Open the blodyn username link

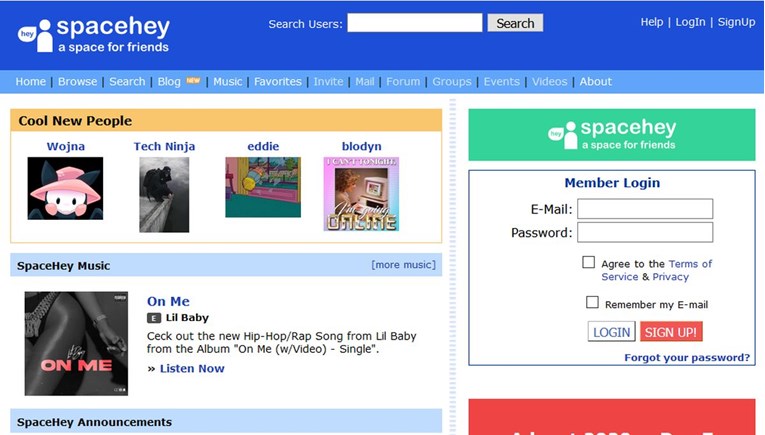click(362, 146)
